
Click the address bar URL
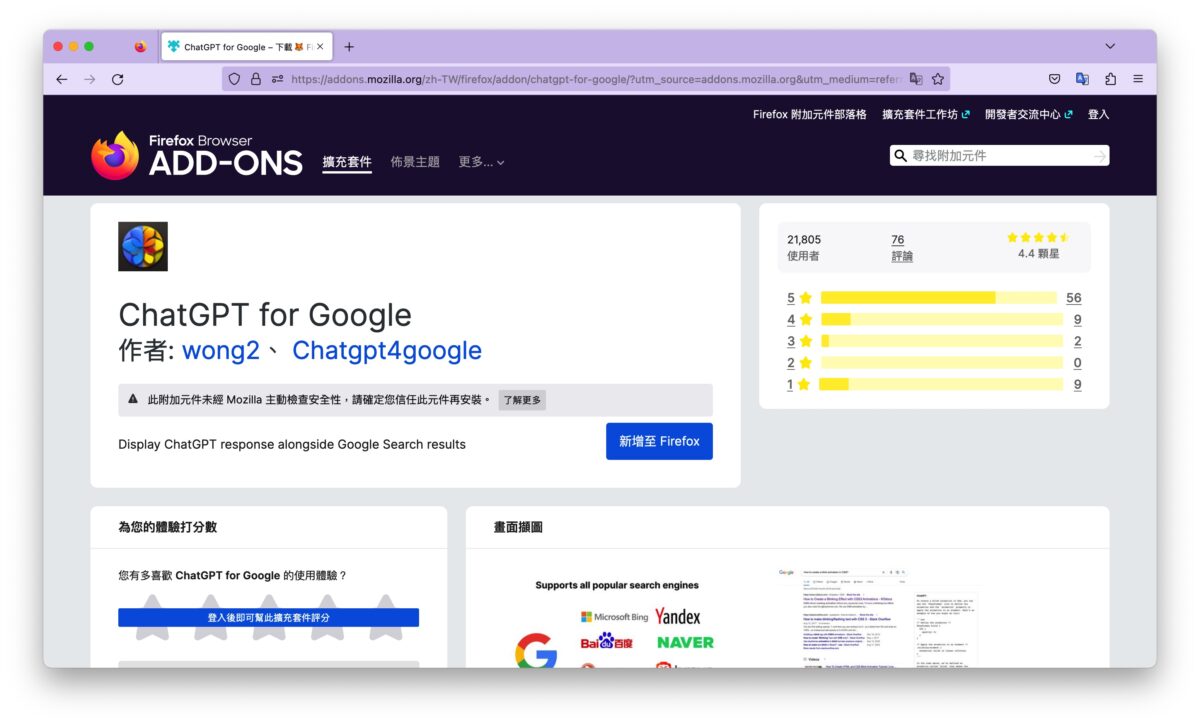(x=595, y=79)
